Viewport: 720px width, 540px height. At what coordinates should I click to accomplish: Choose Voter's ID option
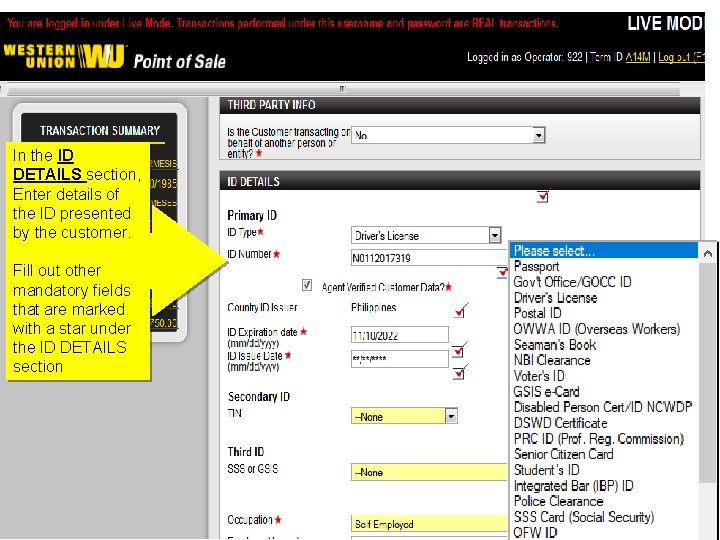tap(539, 376)
